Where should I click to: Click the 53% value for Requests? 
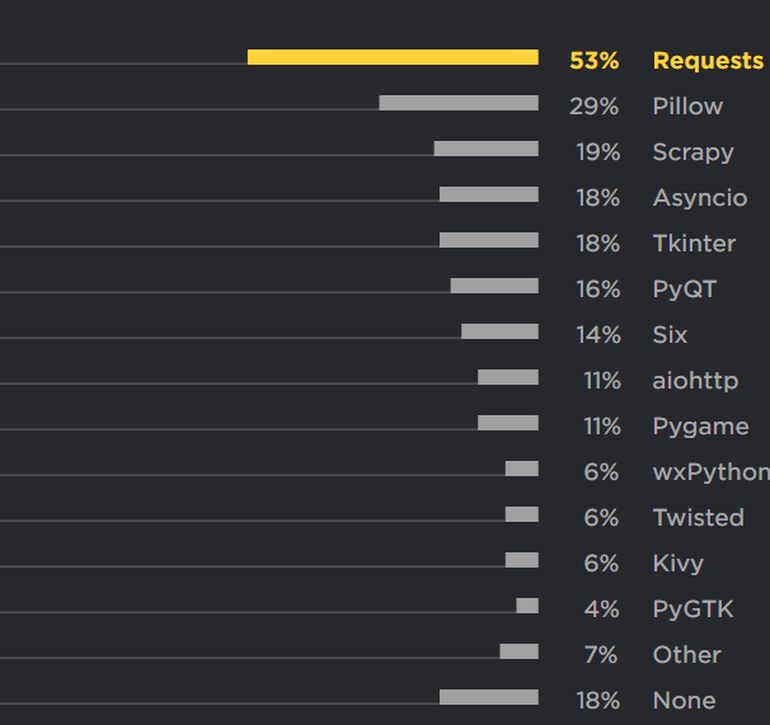(594, 61)
